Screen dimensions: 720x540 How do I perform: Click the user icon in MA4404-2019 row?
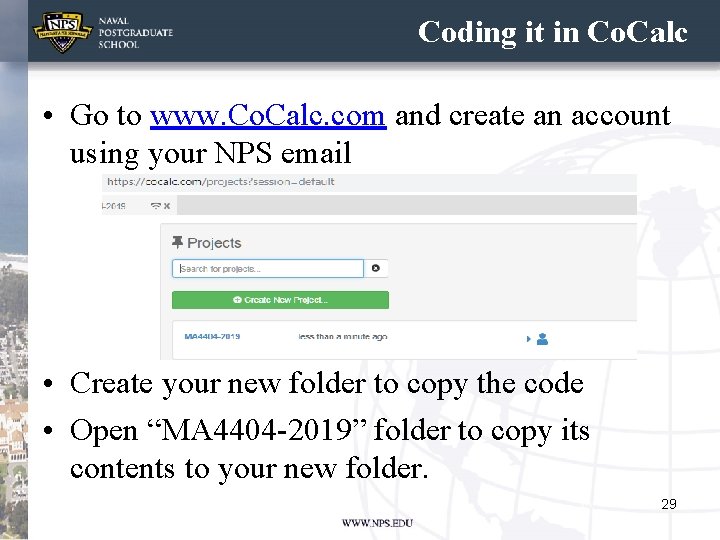tap(542, 339)
